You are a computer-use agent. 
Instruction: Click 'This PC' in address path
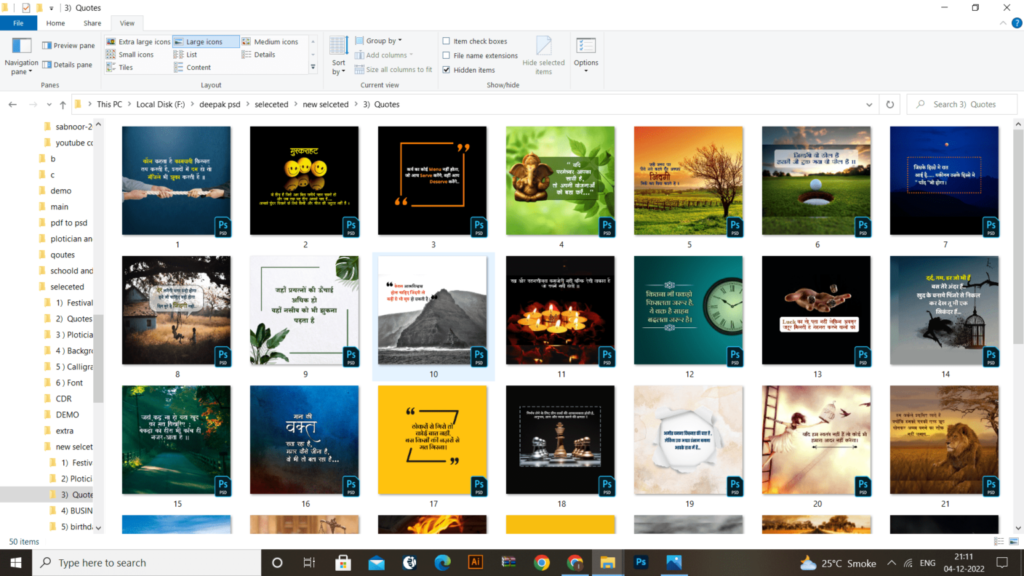click(x=109, y=104)
